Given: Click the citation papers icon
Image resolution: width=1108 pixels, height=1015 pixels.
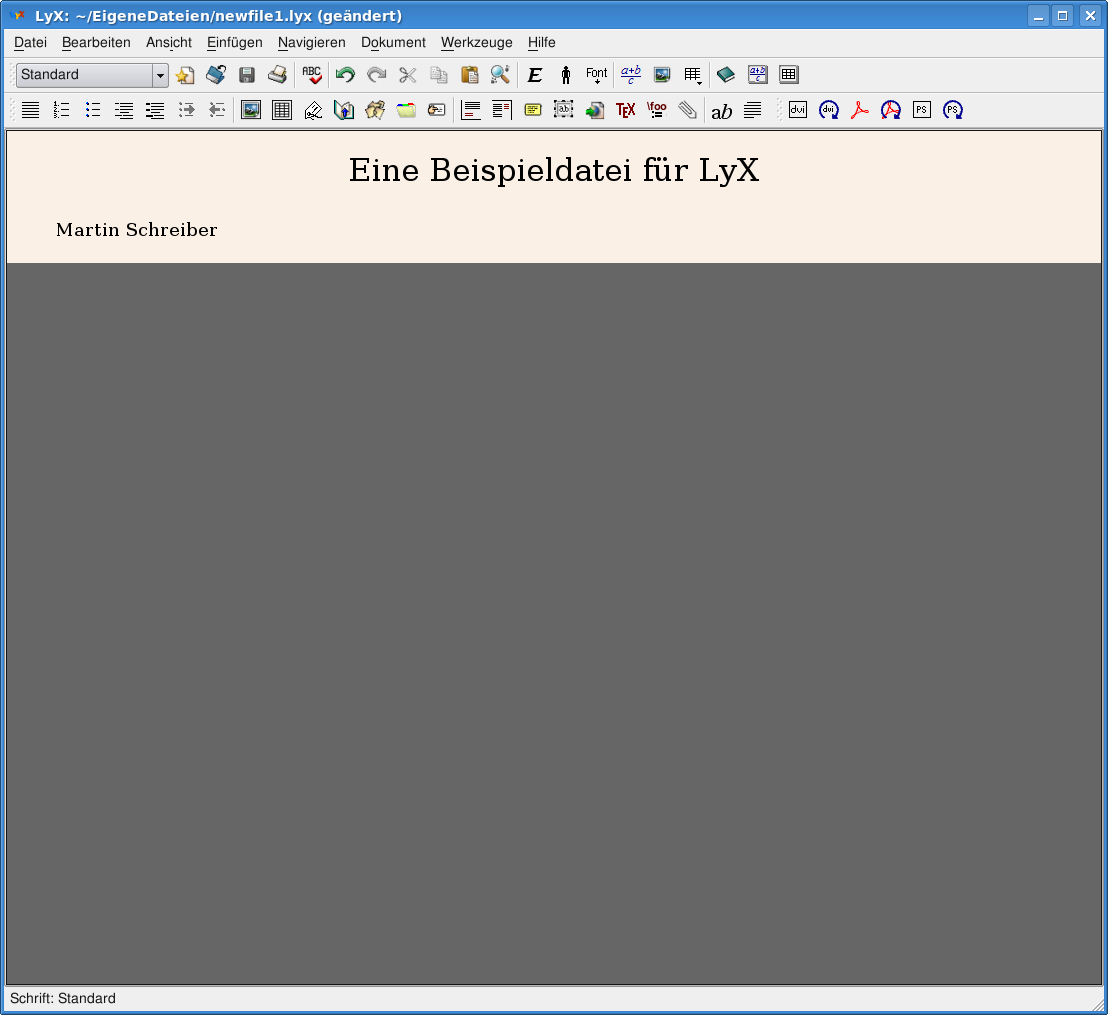Looking at the screenshot, I should tap(375, 110).
